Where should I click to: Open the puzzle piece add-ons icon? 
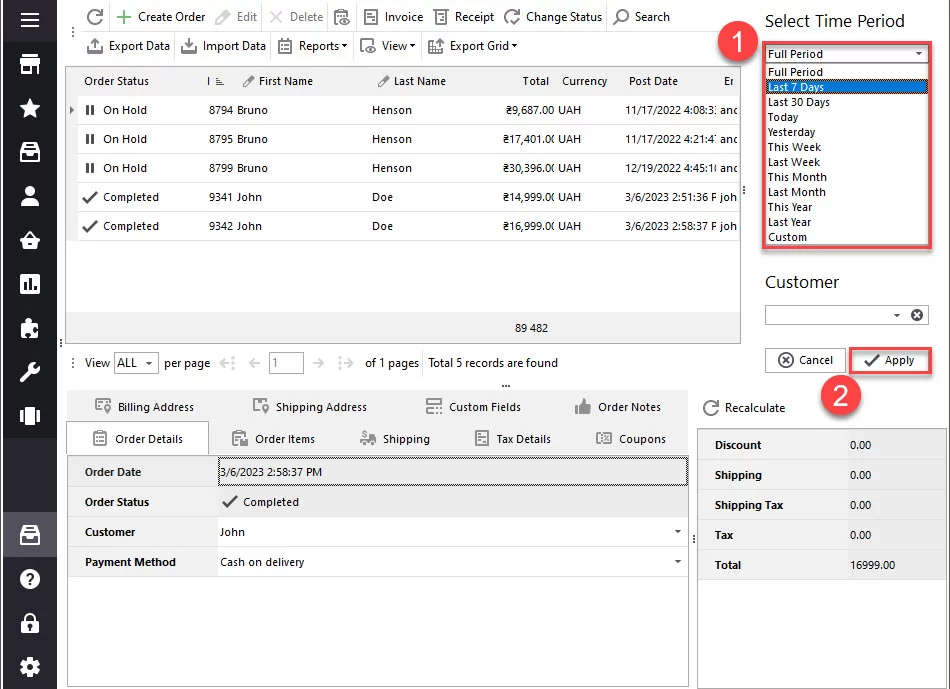click(x=30, y=329)
